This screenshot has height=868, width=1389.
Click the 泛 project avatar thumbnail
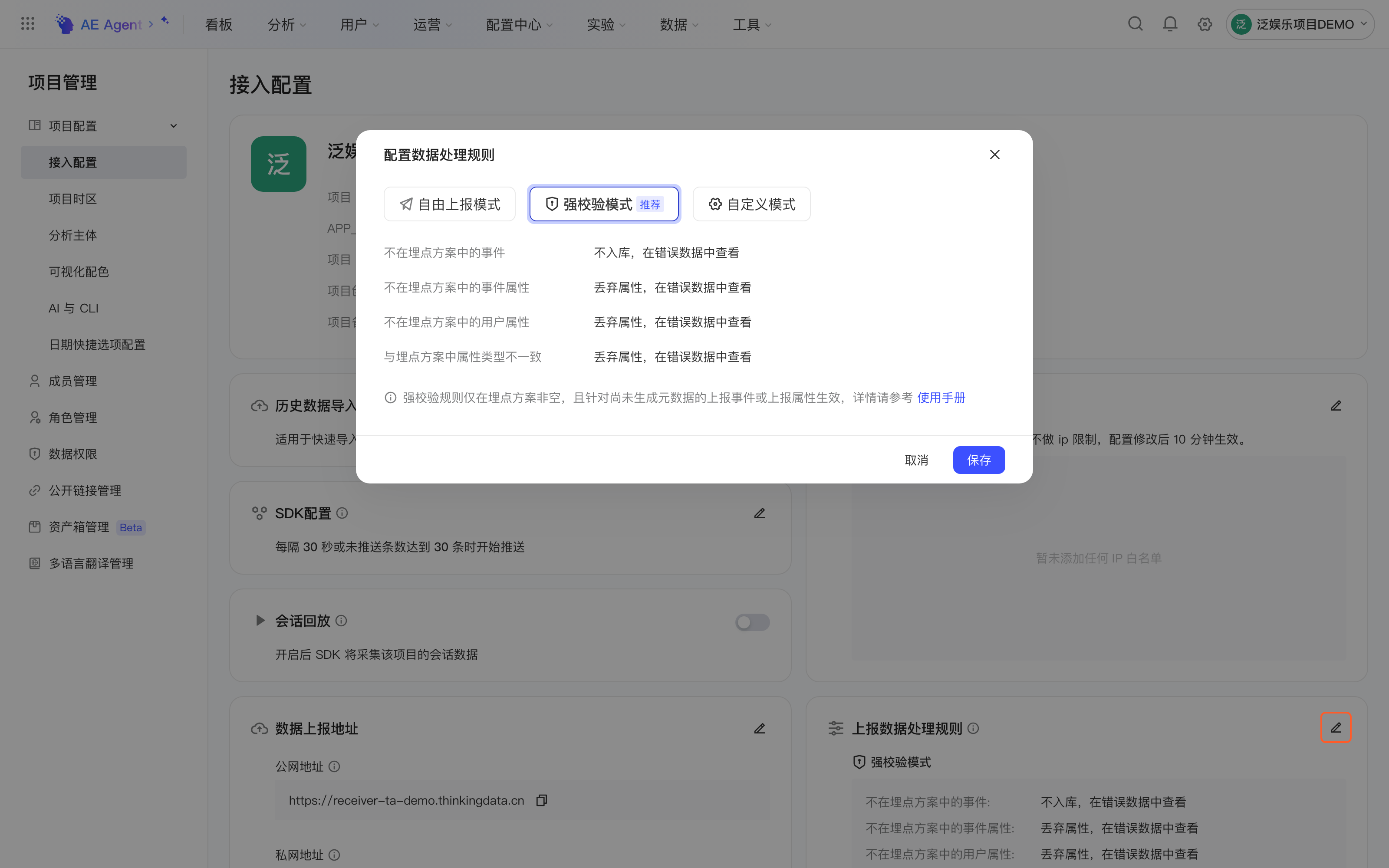pos(278,164)
